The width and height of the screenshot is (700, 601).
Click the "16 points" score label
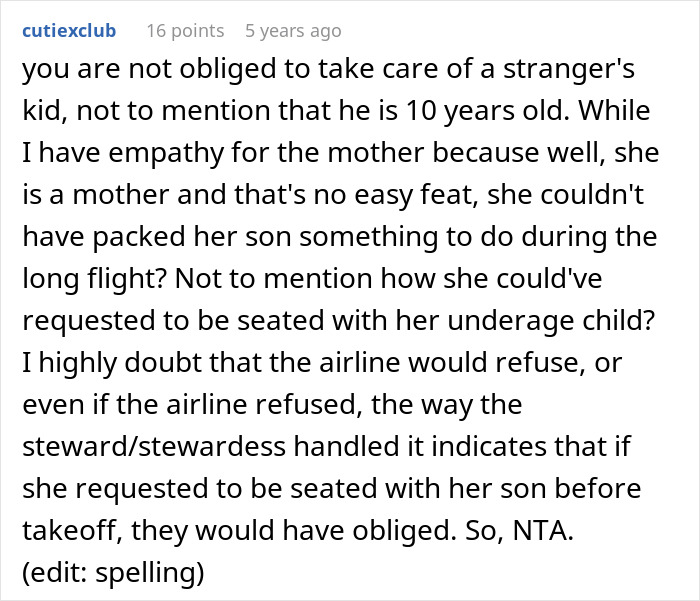[185, 31]
